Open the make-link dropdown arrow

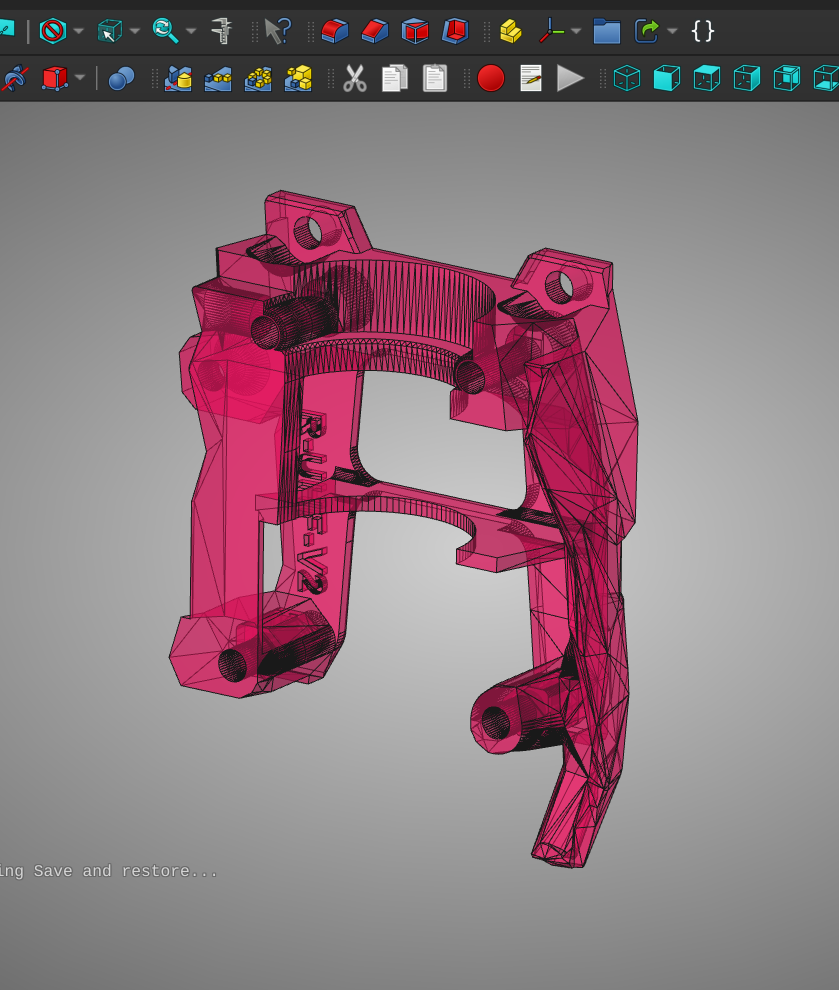[672, 30]
